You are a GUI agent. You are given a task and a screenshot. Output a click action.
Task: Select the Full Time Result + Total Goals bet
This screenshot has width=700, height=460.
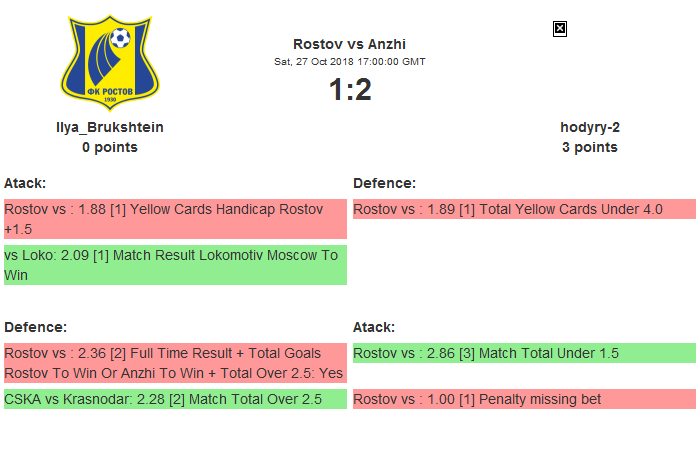click(x=175, y=362)
